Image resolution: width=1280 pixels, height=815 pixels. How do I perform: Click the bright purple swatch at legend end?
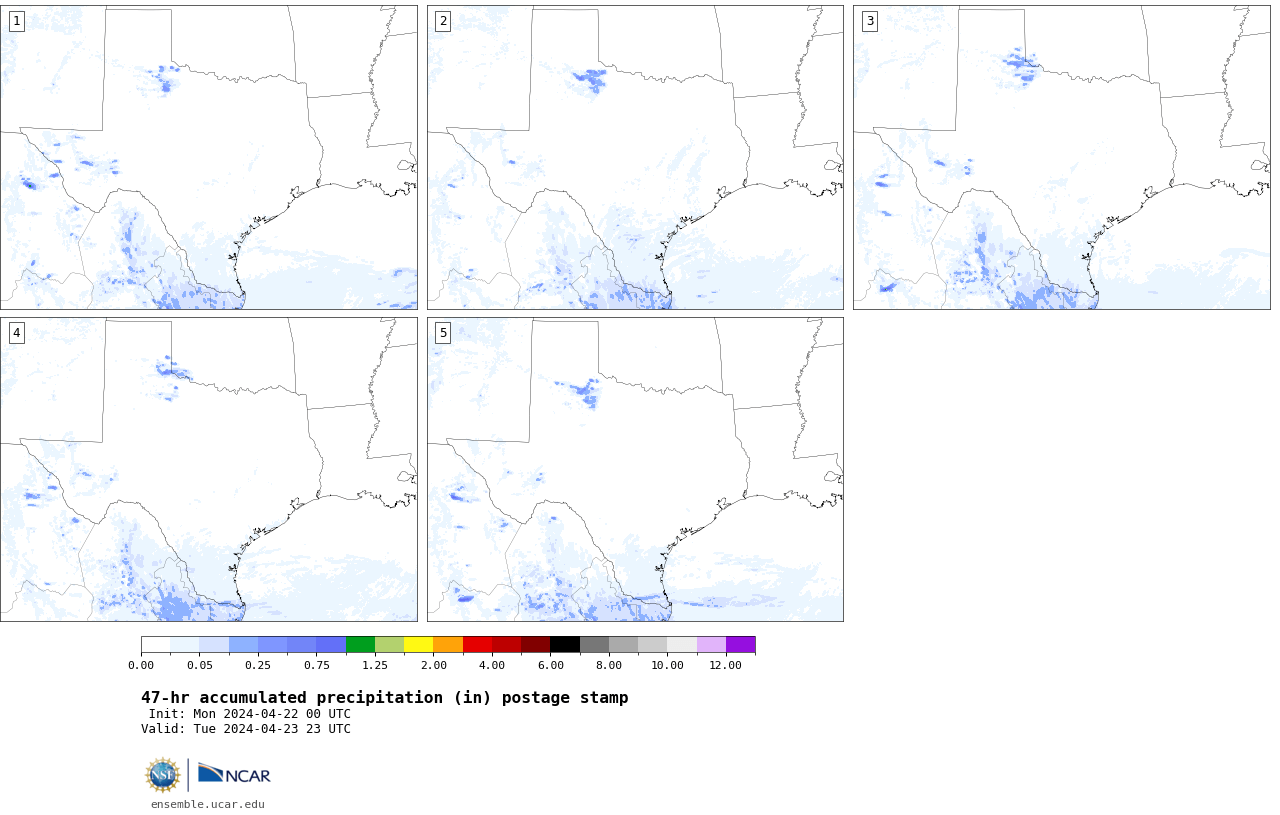[741, 645]
